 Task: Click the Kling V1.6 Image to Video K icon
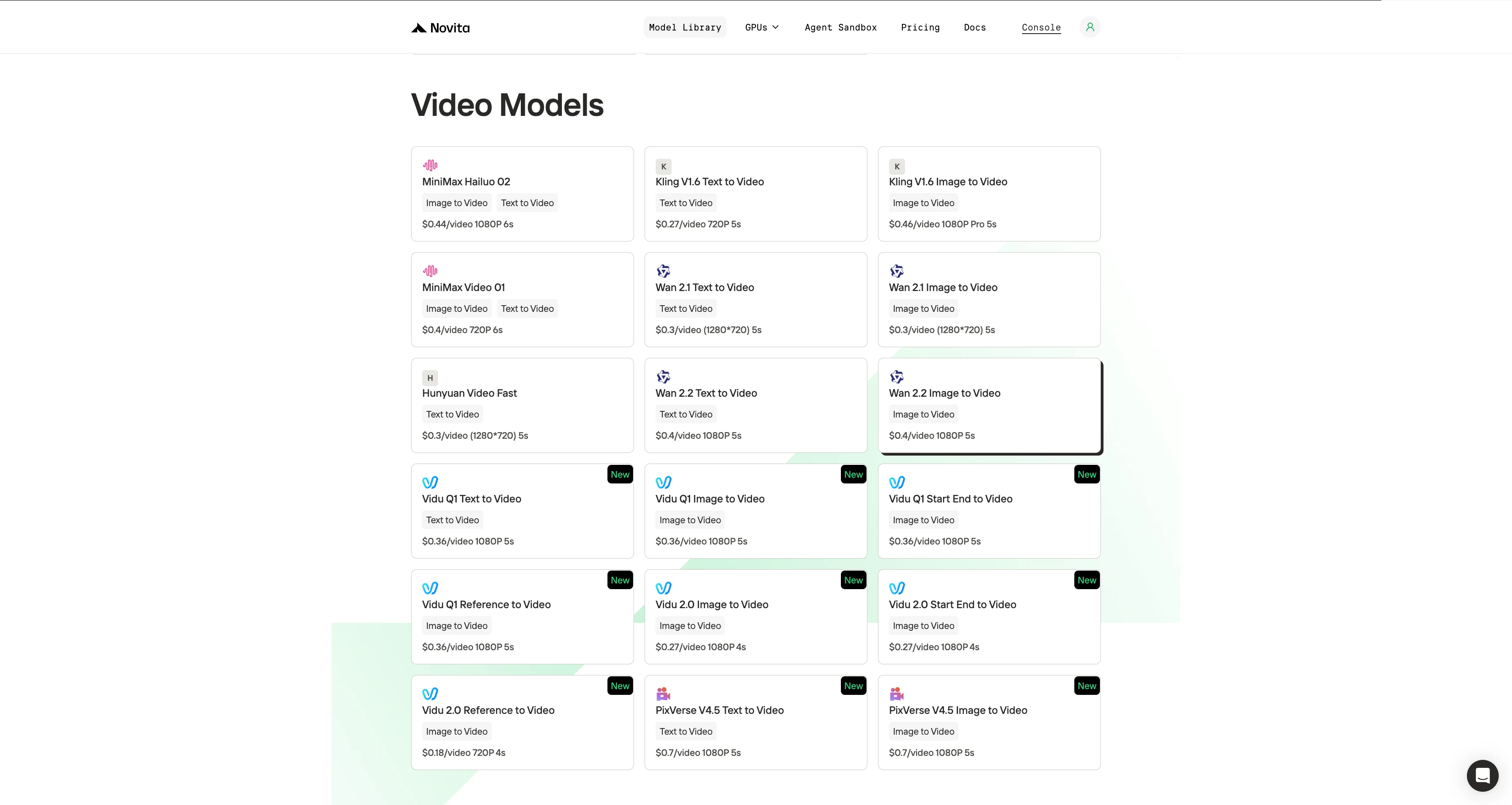click(897, 166)
